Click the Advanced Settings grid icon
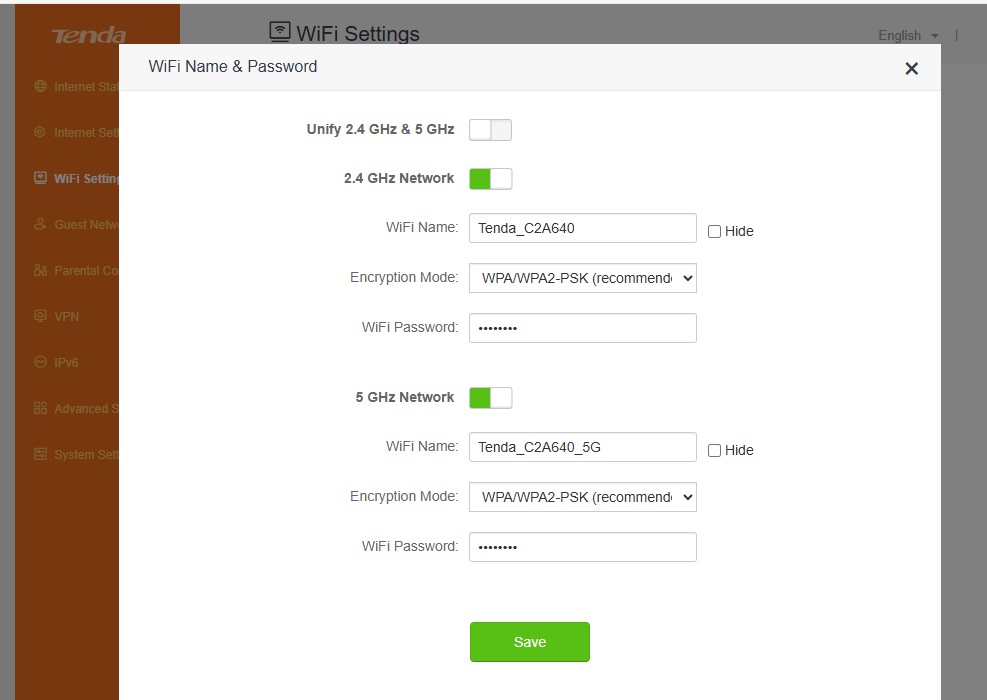The height and width of the screenshot is (700, 987). point(40,408)
